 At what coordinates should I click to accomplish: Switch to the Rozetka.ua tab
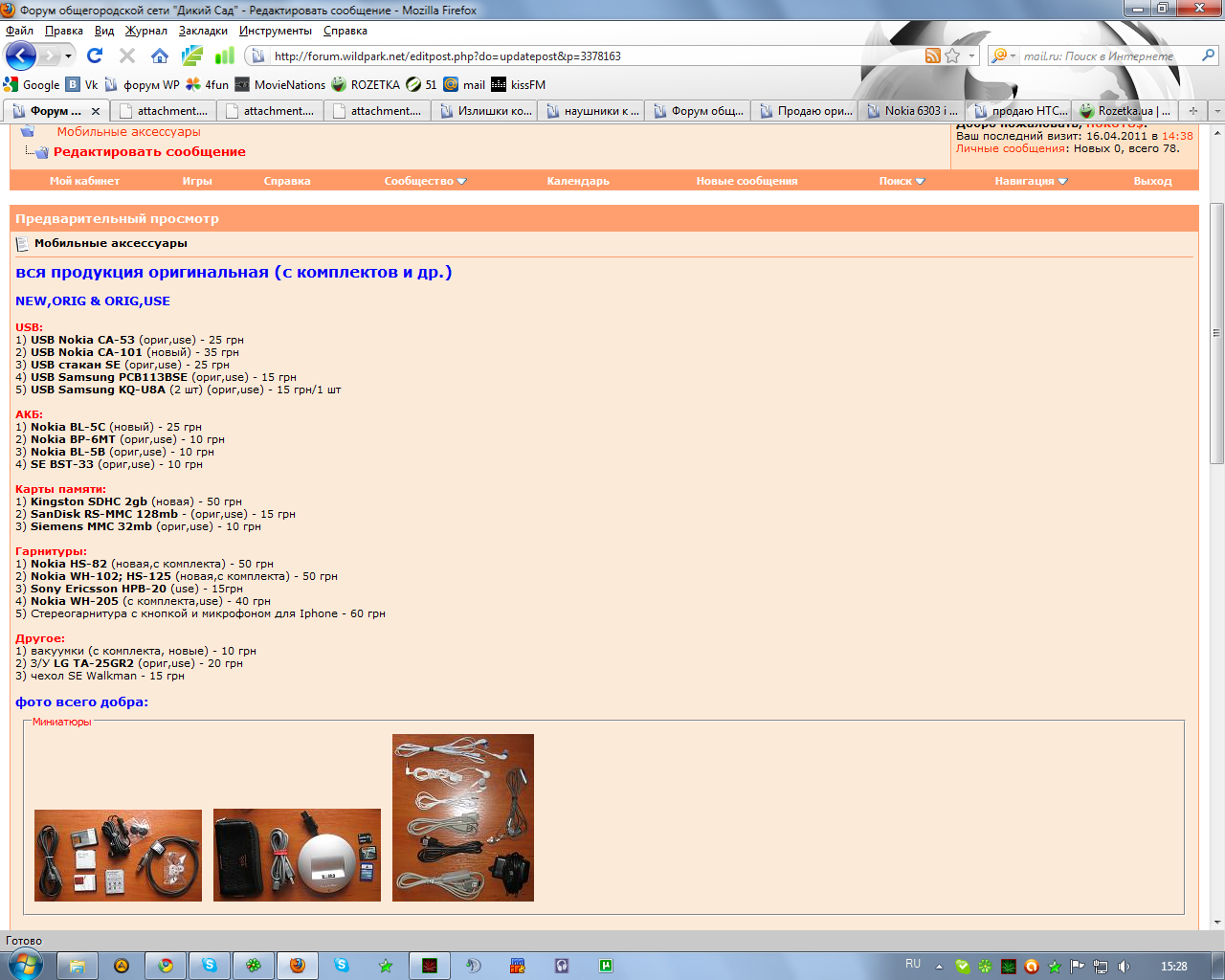[1125, 111]
